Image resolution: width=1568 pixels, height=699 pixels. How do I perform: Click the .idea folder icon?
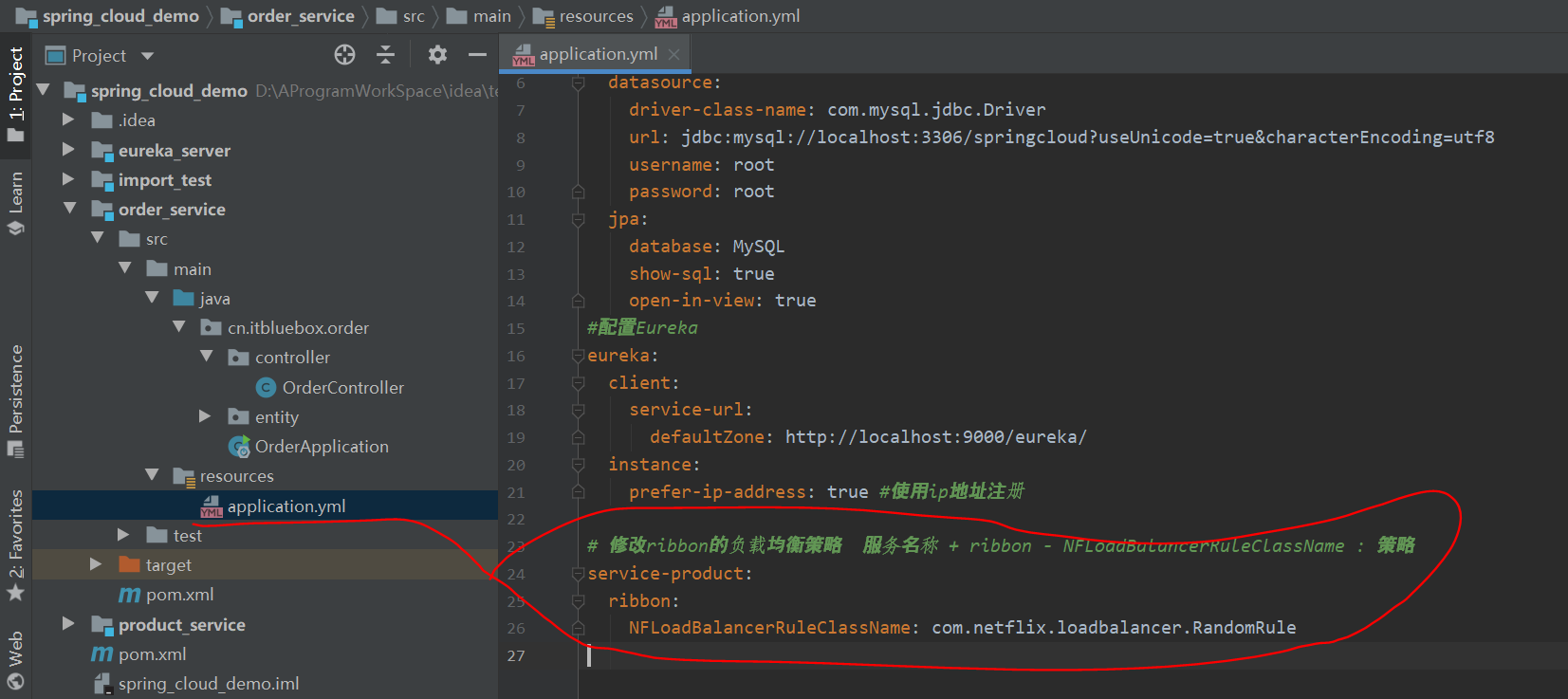click(x=102, y=120)
